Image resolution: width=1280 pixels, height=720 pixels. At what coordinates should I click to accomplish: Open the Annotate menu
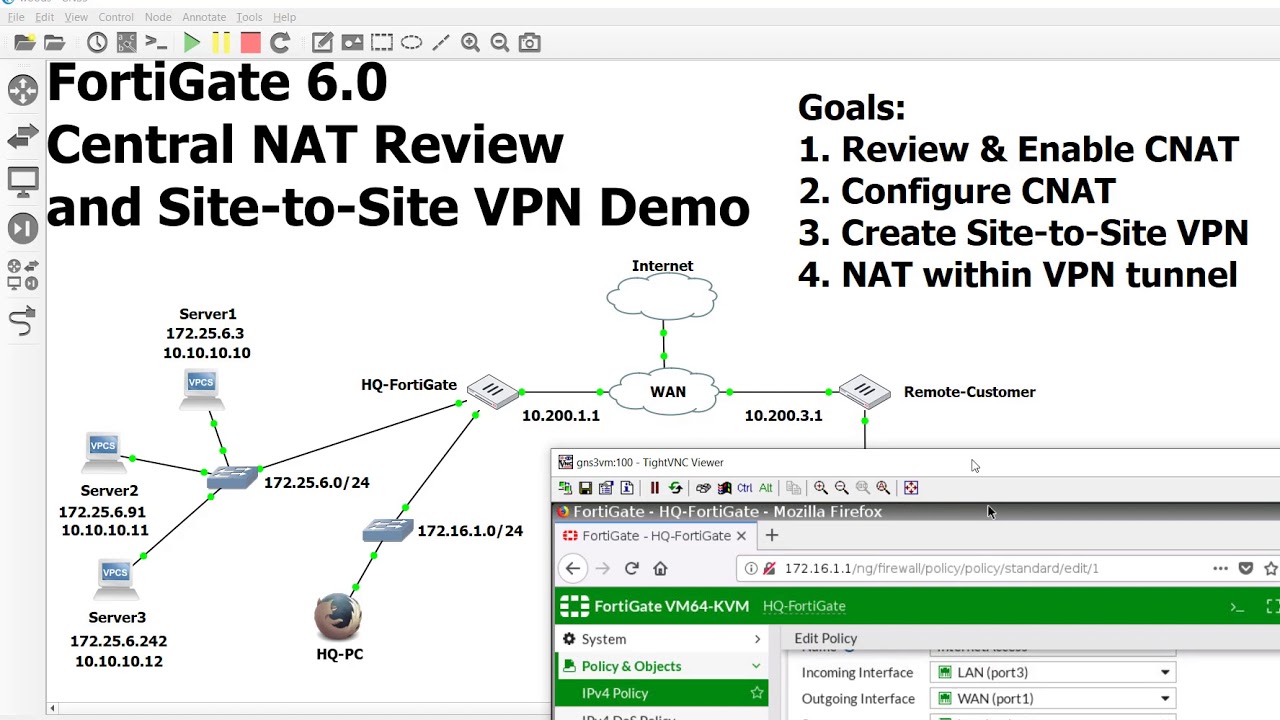coord(204,17)
